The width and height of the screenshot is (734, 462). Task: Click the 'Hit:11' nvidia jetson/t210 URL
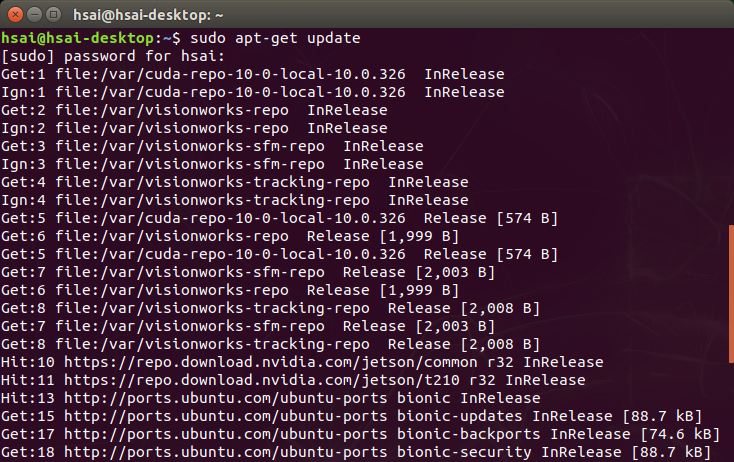point(262,380)
